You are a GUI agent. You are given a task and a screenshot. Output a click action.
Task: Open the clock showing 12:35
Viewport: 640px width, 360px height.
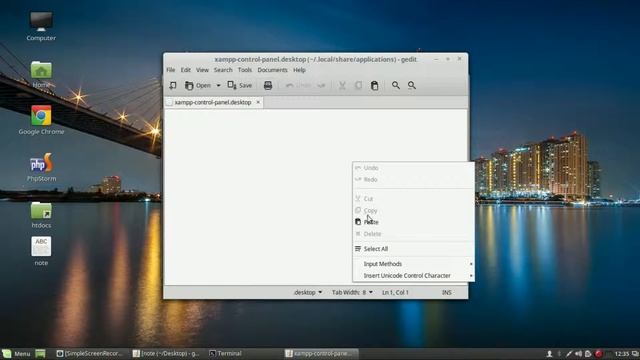[622, 353]
